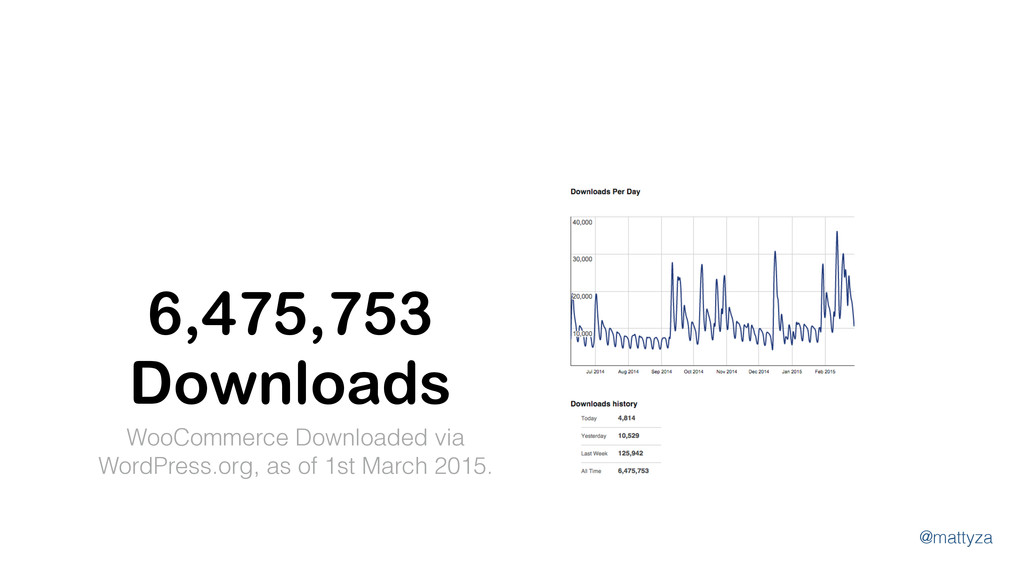Click the 'Downloads Per Day' chart title
Screen dimensions: 1024x576
(605, 192)
